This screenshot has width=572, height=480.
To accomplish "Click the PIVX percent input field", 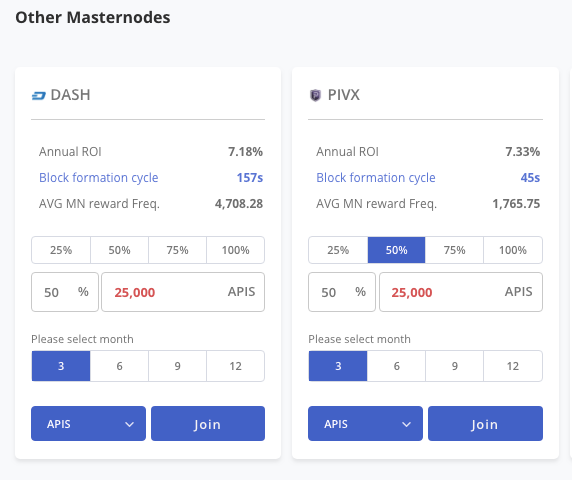I will pos(342,292).
